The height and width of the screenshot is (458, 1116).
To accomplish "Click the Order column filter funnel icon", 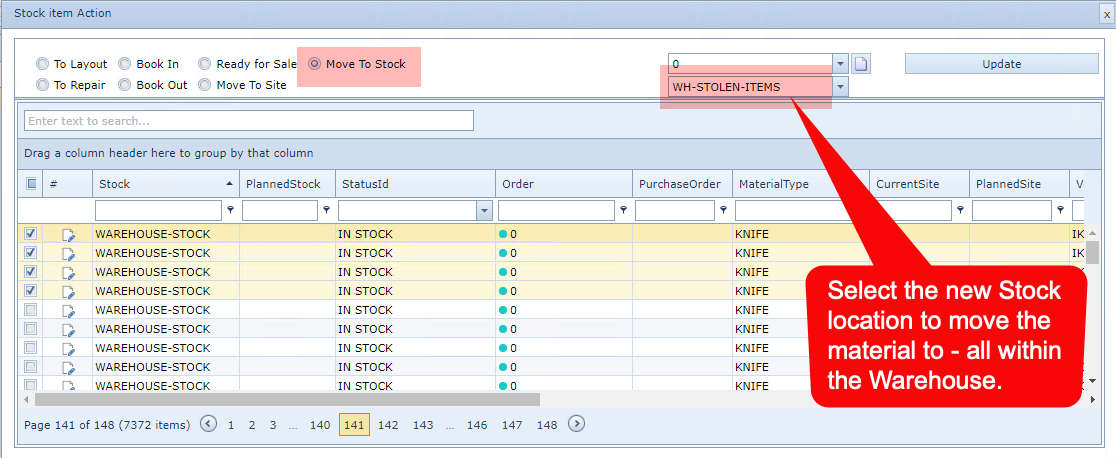I will pyautogui.click(x=624, y=211).
